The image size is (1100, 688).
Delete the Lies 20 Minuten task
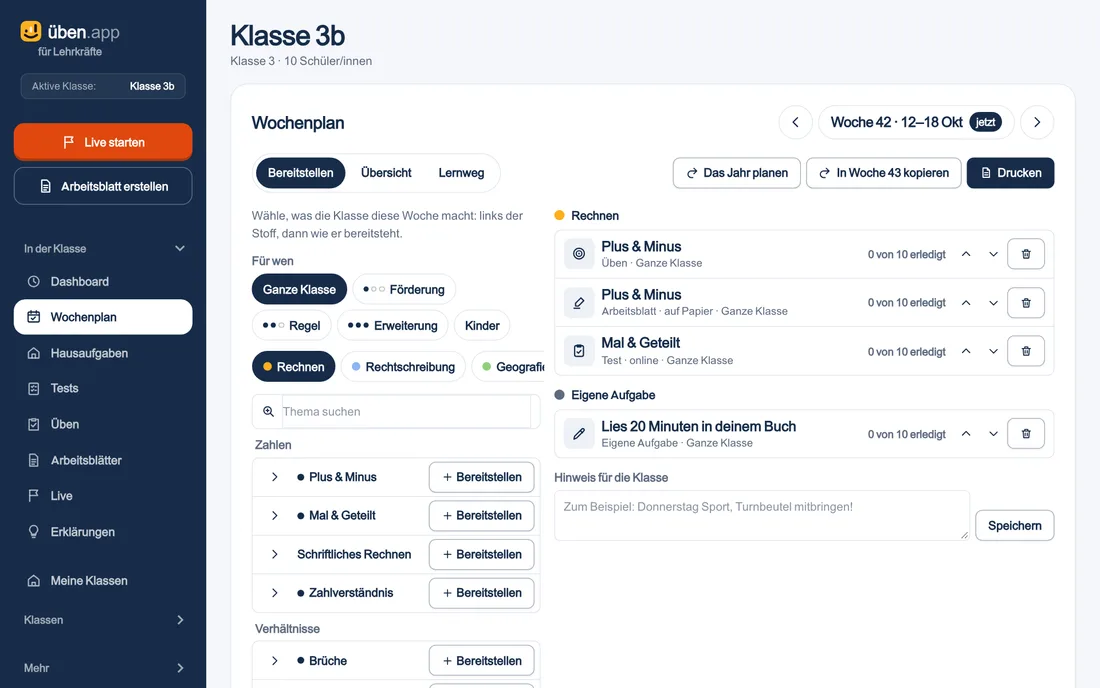pyautogui.click(x=1026, y=434)
